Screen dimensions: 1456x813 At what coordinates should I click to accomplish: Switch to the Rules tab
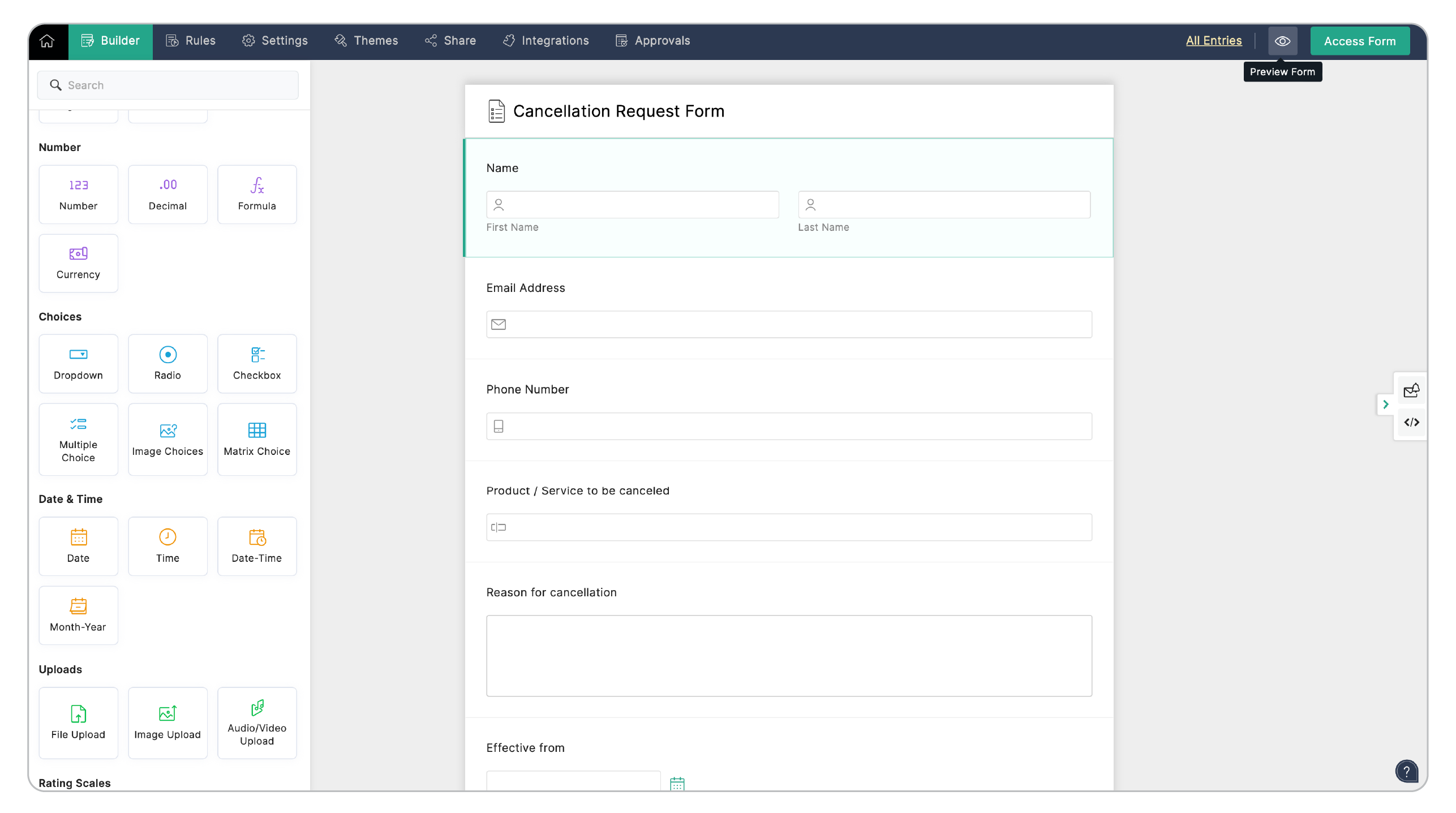[x=190, y=41]
